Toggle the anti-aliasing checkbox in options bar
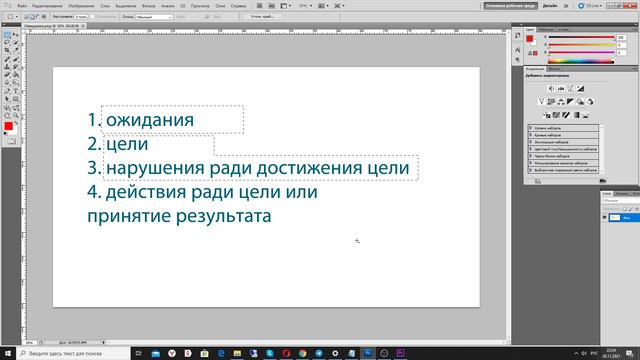The width and height of the screenshot is (640, 360). [x=93, y=17]
